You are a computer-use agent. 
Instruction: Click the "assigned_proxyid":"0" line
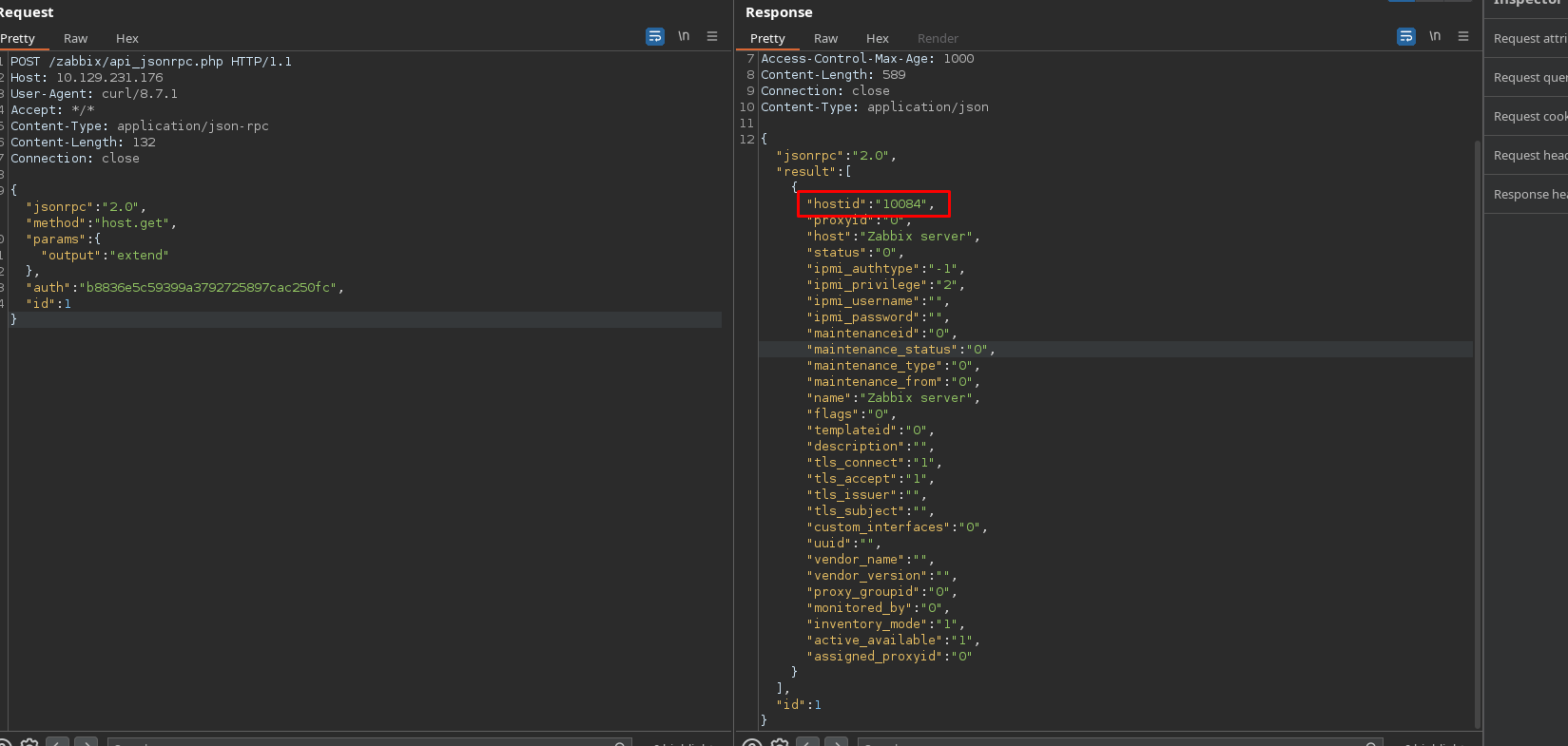tap(889, 656)
